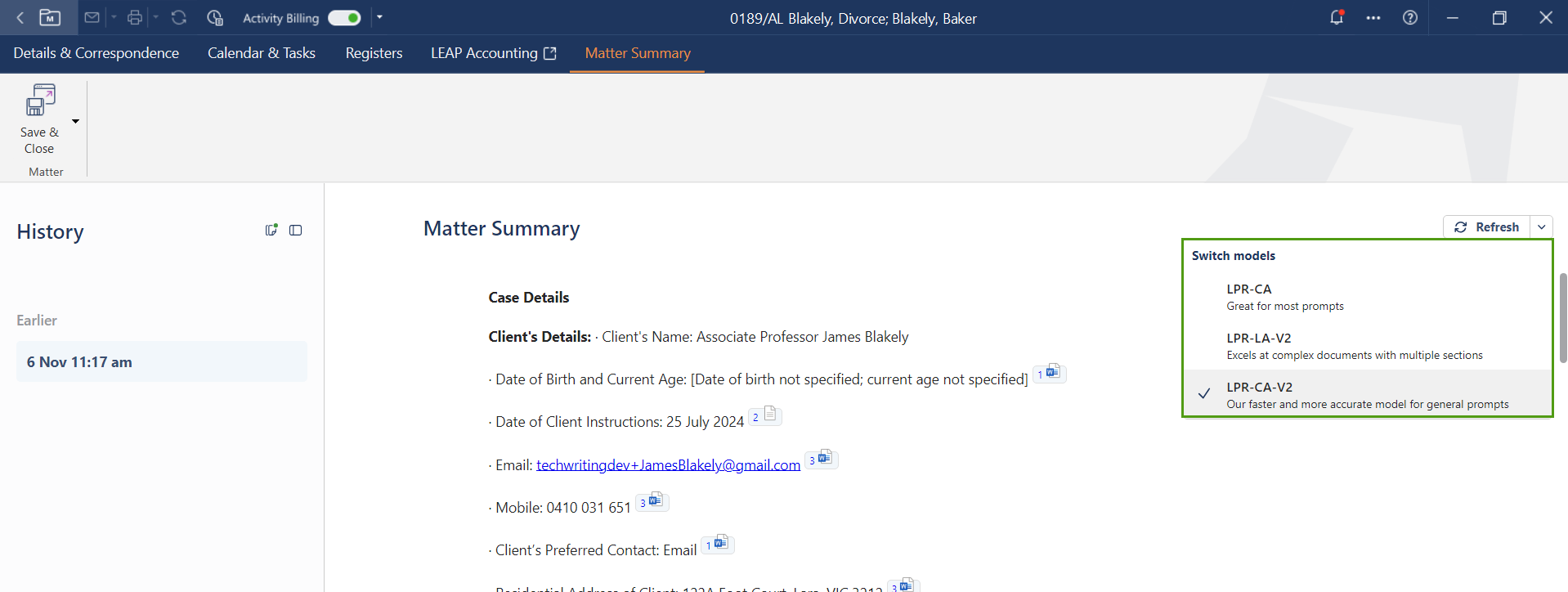This screenshot has width=1568, height=592.
Task: Switch to Calendar & Tasks tab
Action: [261, 53]
